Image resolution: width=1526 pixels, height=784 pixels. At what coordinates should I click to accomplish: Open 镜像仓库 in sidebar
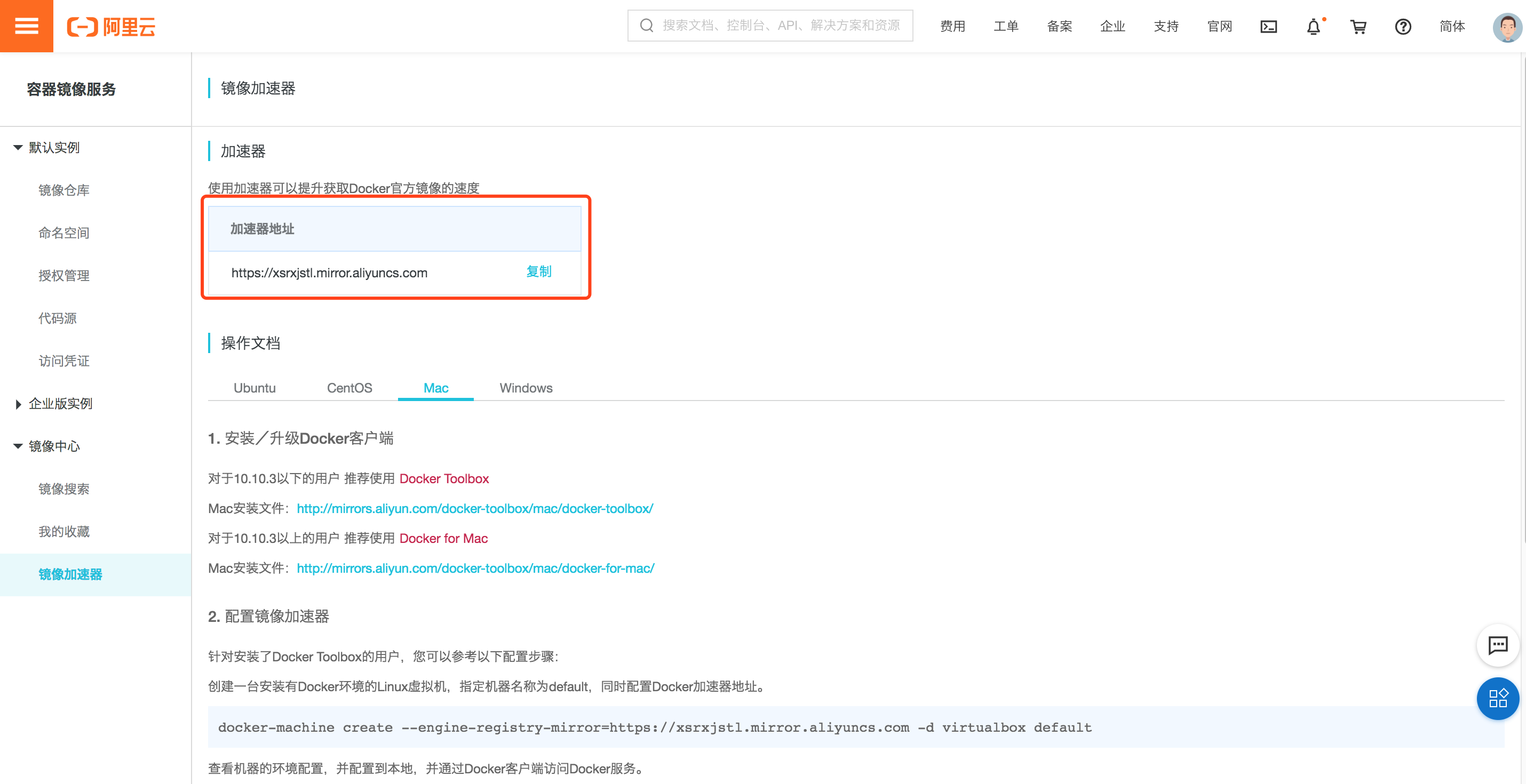click(x=64, y=190)
